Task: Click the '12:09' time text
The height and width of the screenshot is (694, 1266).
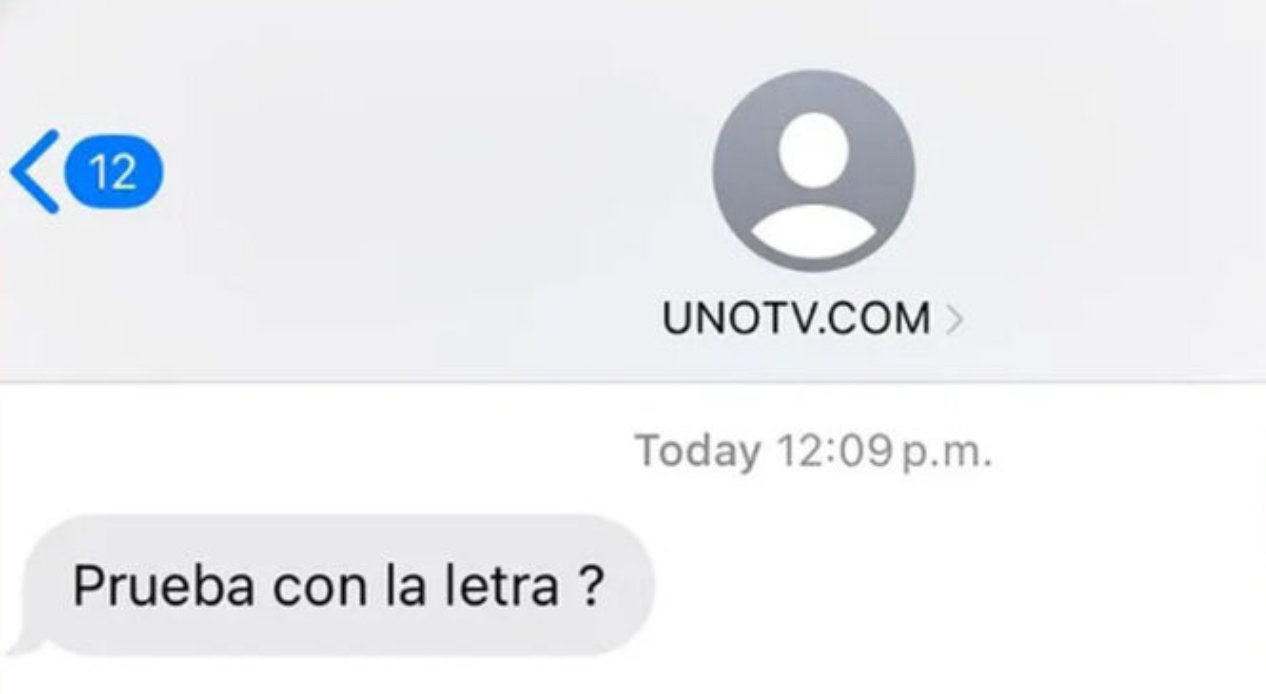Action: tap(833, 451)
